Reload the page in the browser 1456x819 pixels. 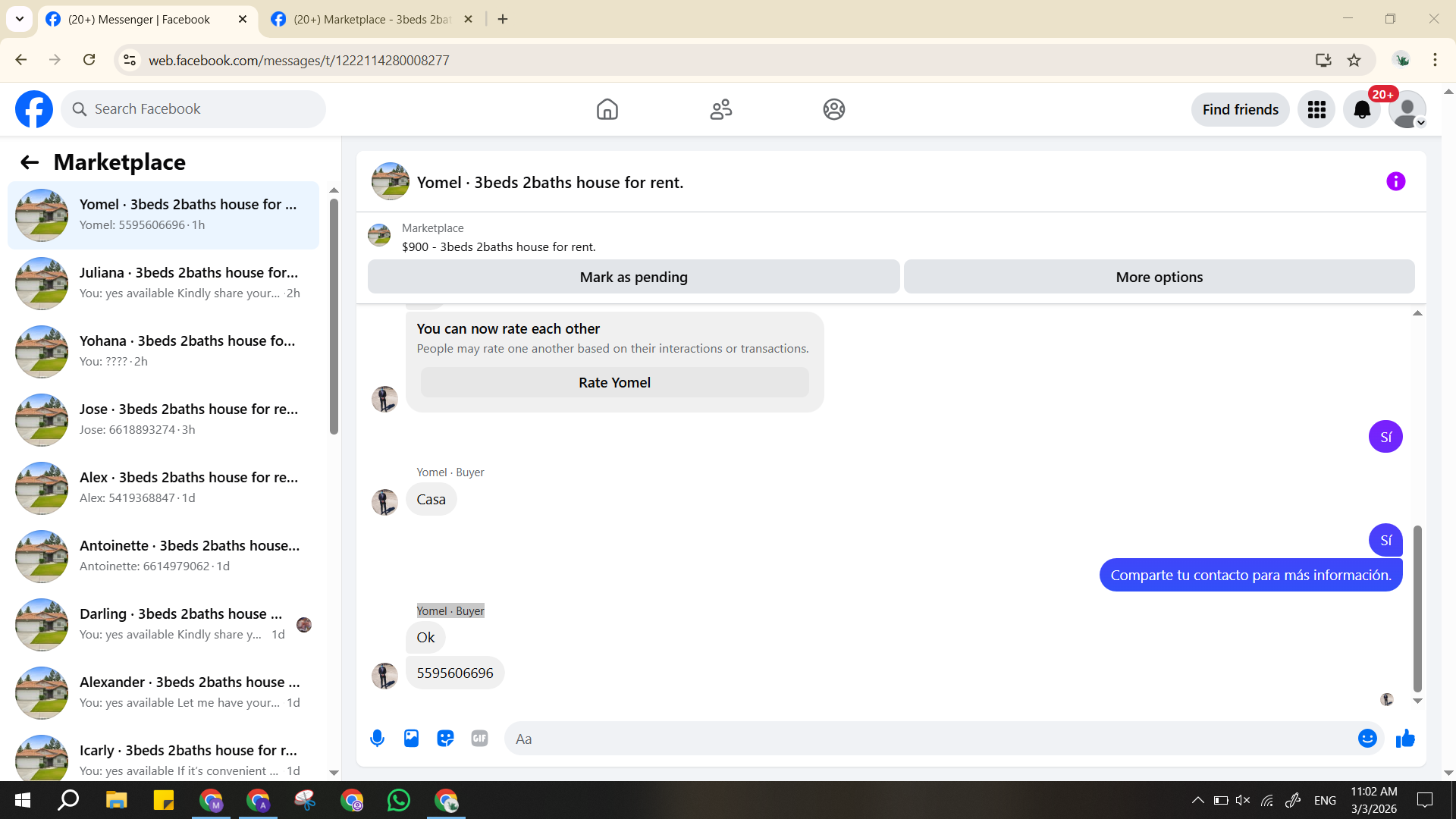(x=89, y=60)
